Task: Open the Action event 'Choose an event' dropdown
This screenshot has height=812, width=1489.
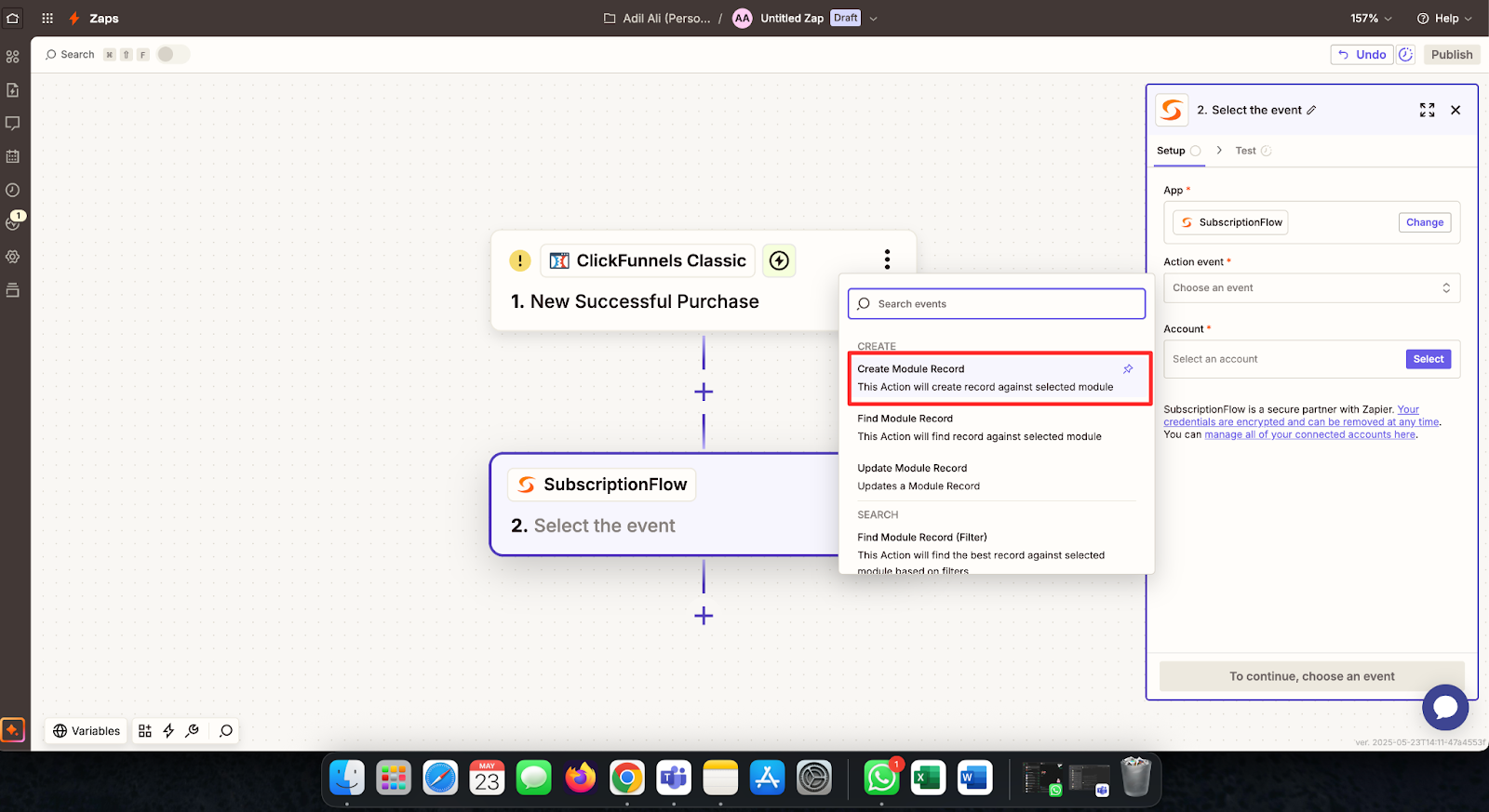Action: (1311, 288)
